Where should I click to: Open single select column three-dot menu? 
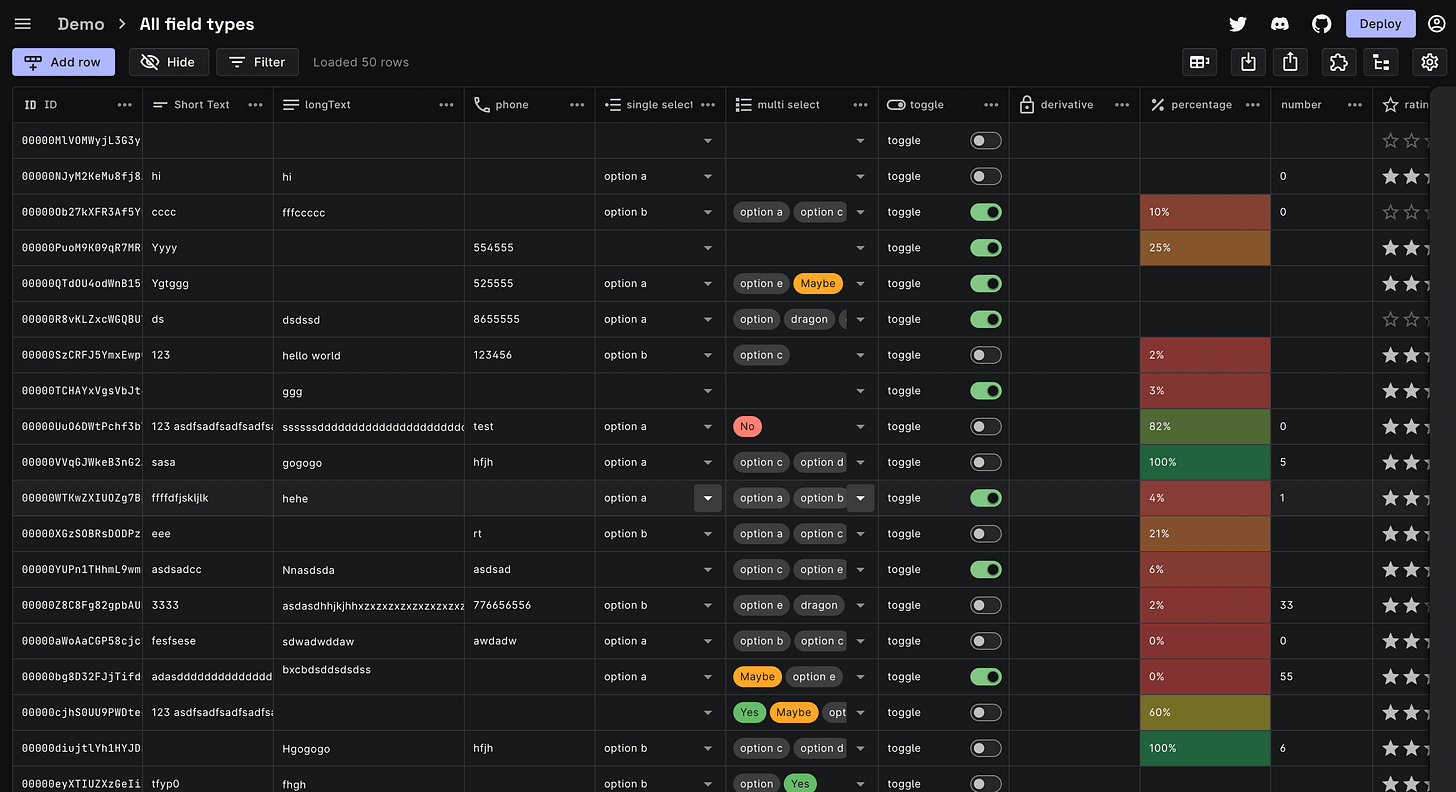click(x=708, y=105)
